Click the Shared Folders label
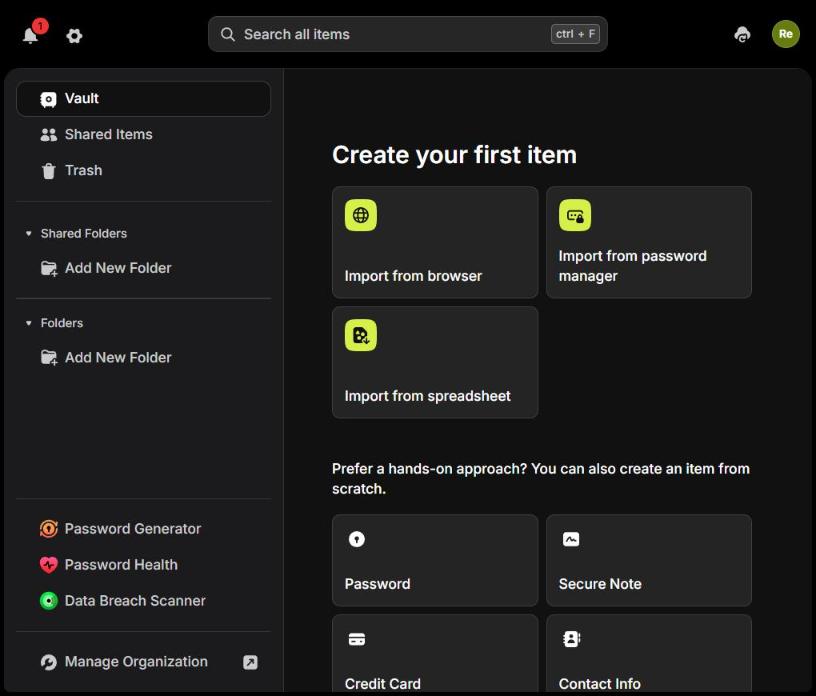Image resolution: width=816 pixels, height=696 pixels. [84, 233]
